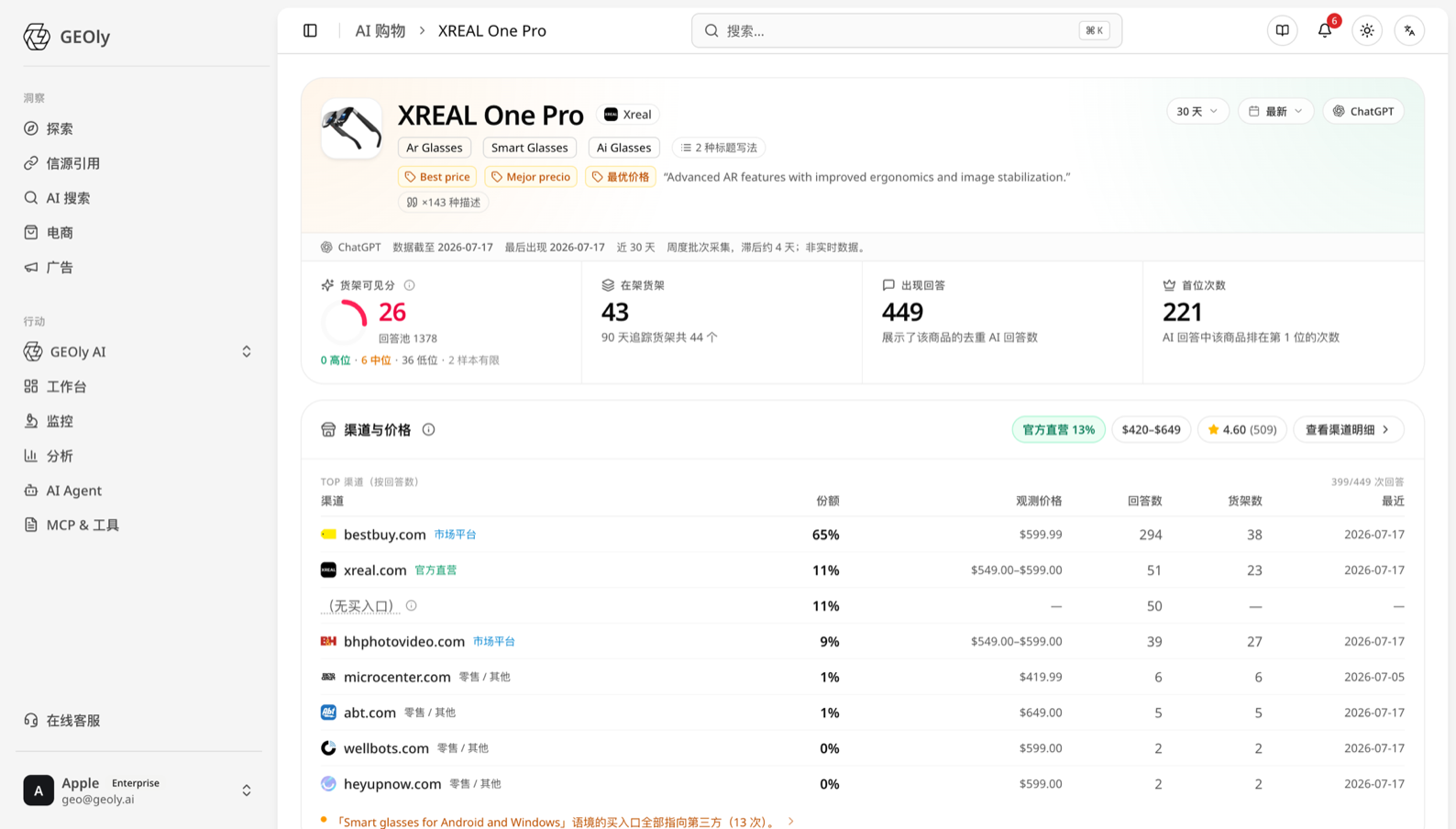The width and height of the screenshot is (1456, 829).
Task: Open the 最新 date dropdown
Action: point(1275,111)
